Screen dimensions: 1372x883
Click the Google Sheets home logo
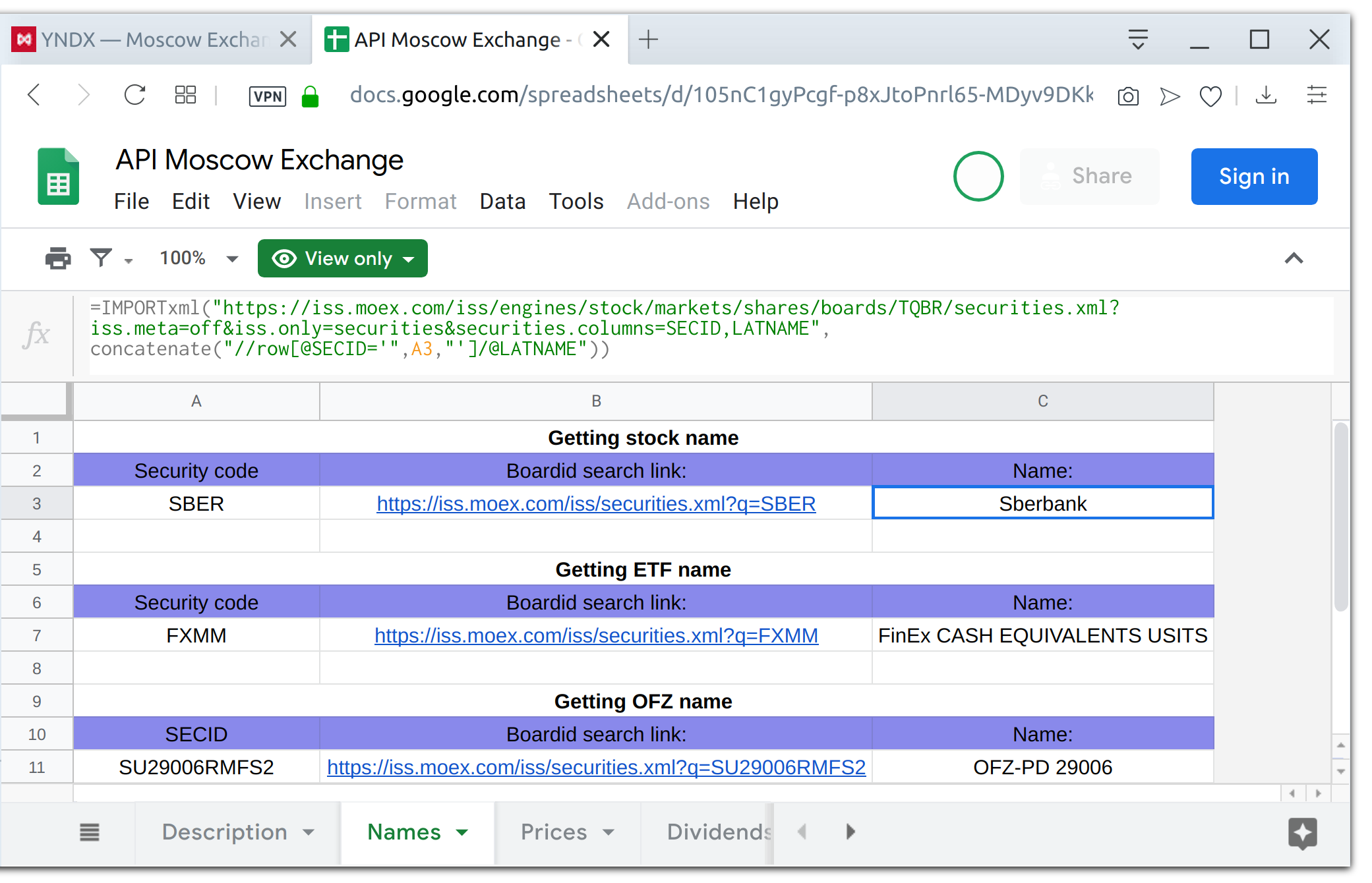[59, 177]
